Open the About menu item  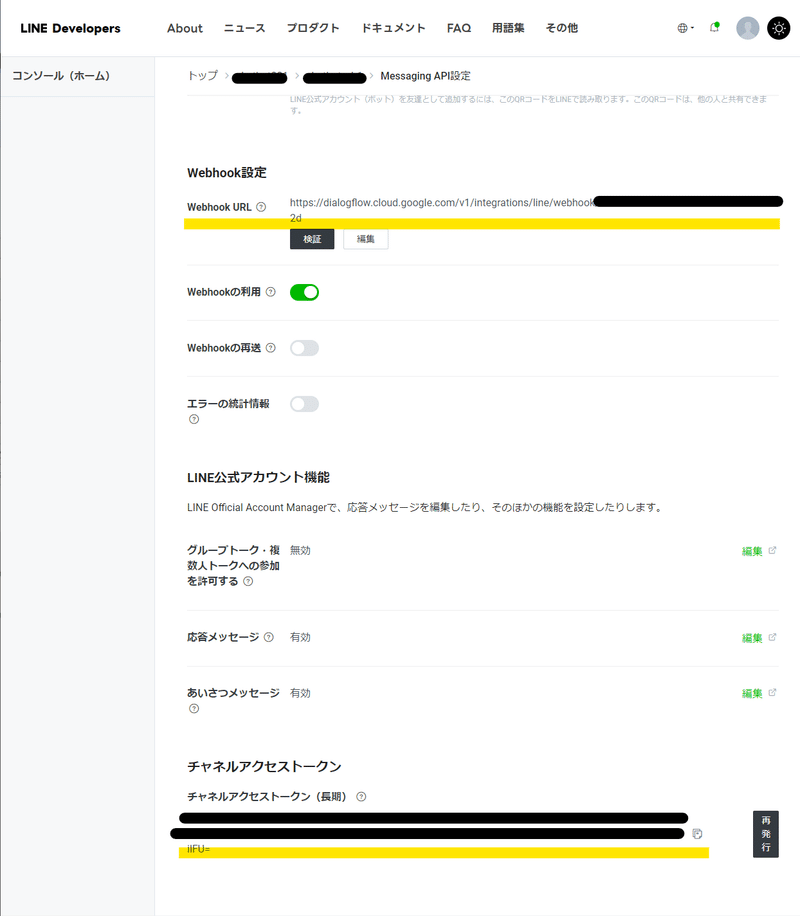[185, 28]
